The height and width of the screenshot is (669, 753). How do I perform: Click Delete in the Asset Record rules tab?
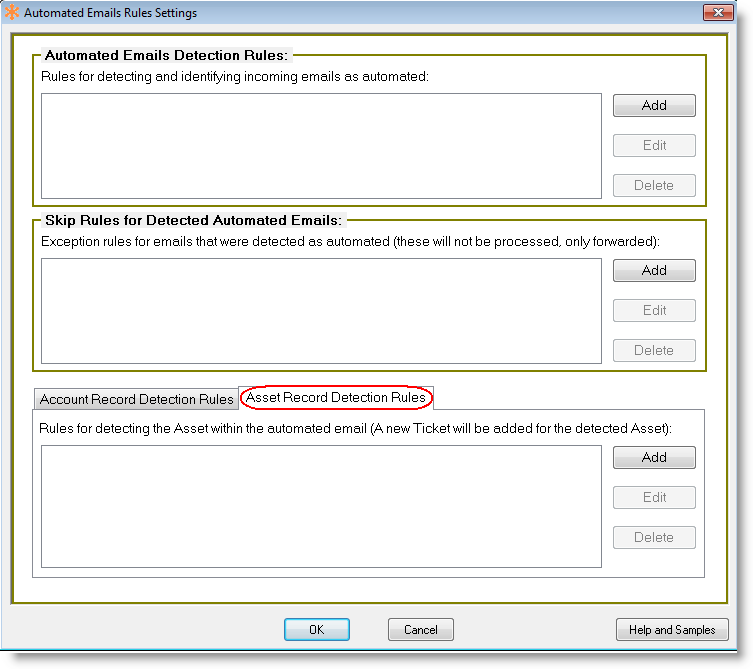[x=654, y=537]
